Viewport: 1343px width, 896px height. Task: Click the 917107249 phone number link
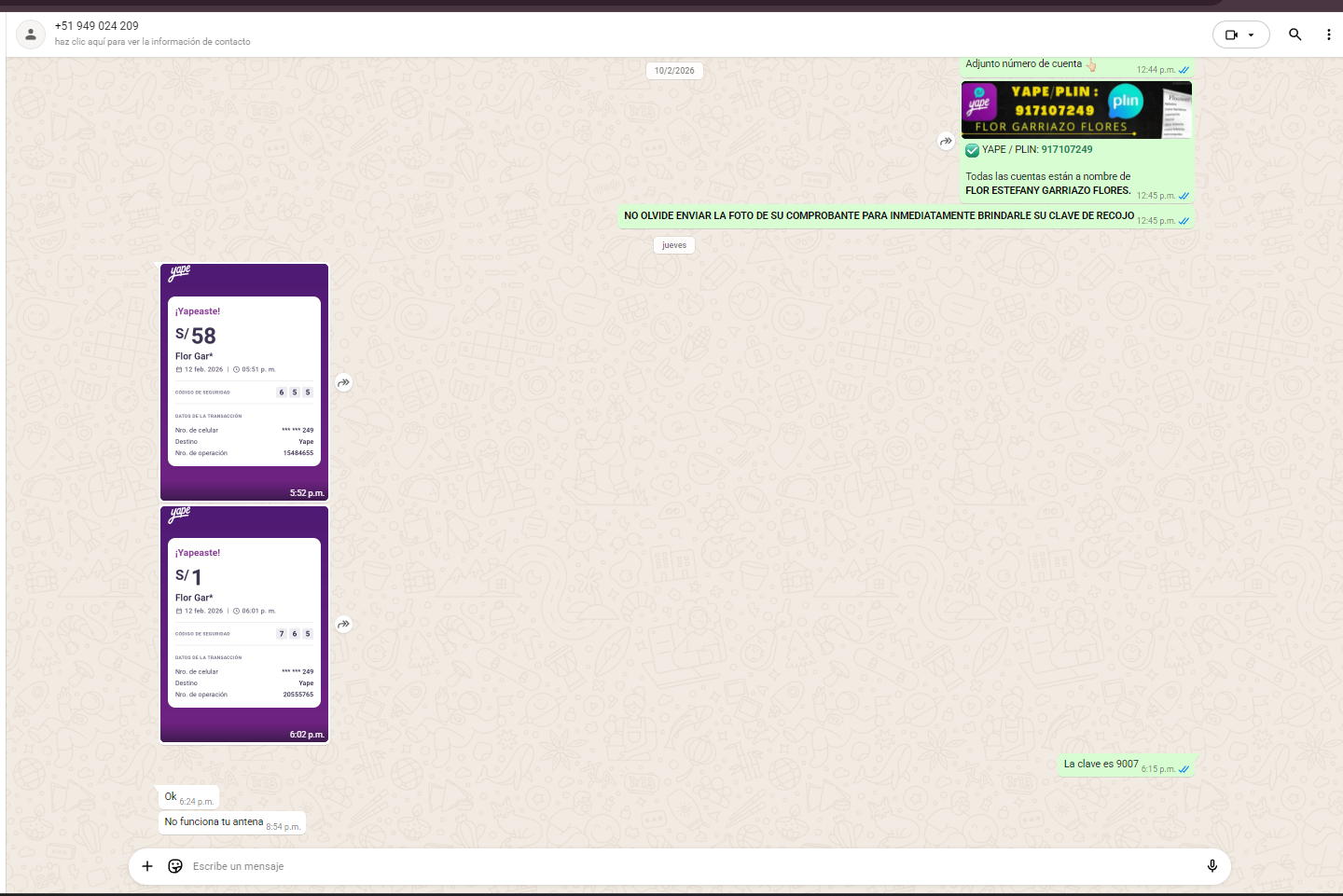[x=1067, y=149]
